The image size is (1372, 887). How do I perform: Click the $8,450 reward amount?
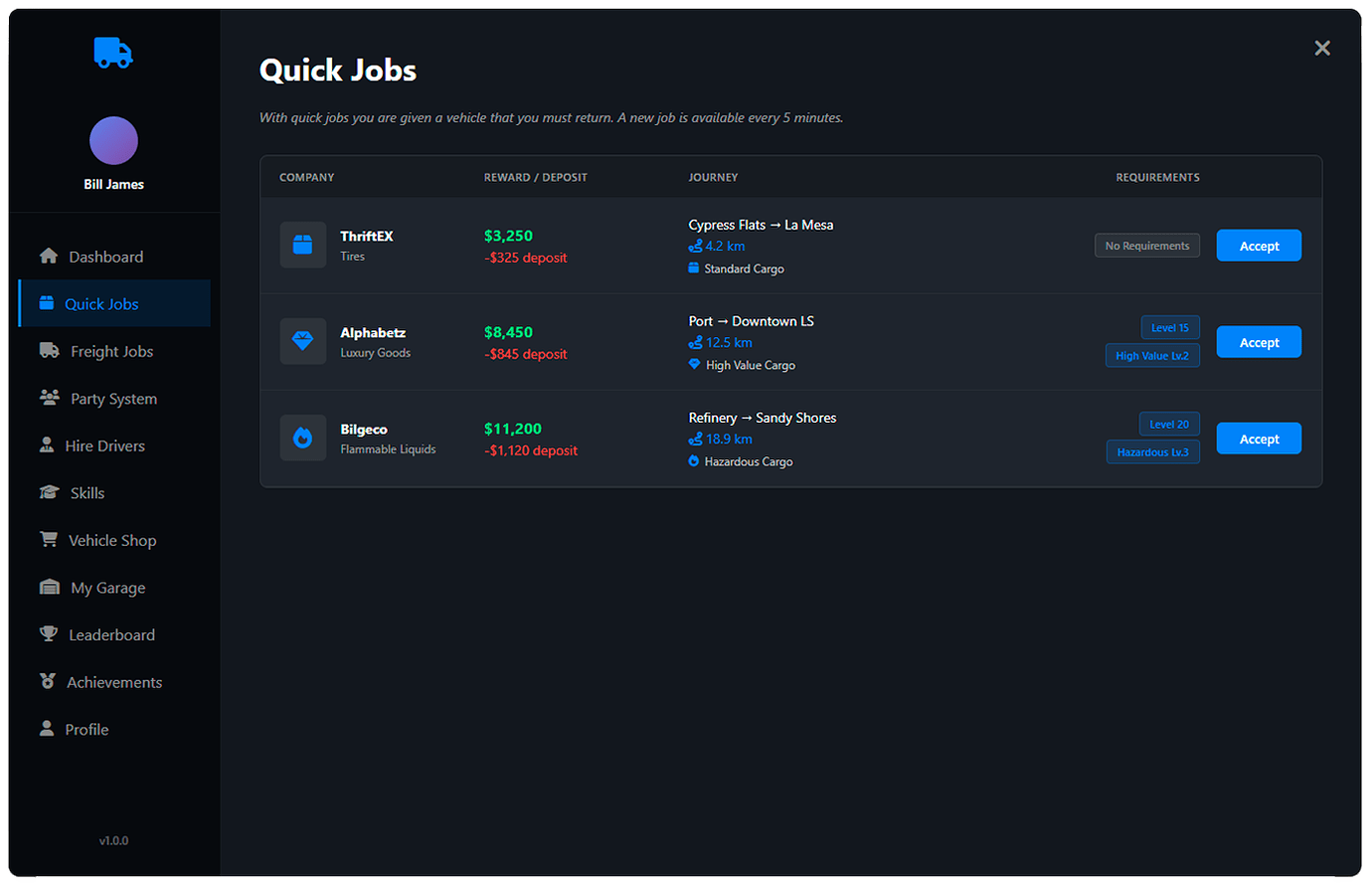(508, 332)
